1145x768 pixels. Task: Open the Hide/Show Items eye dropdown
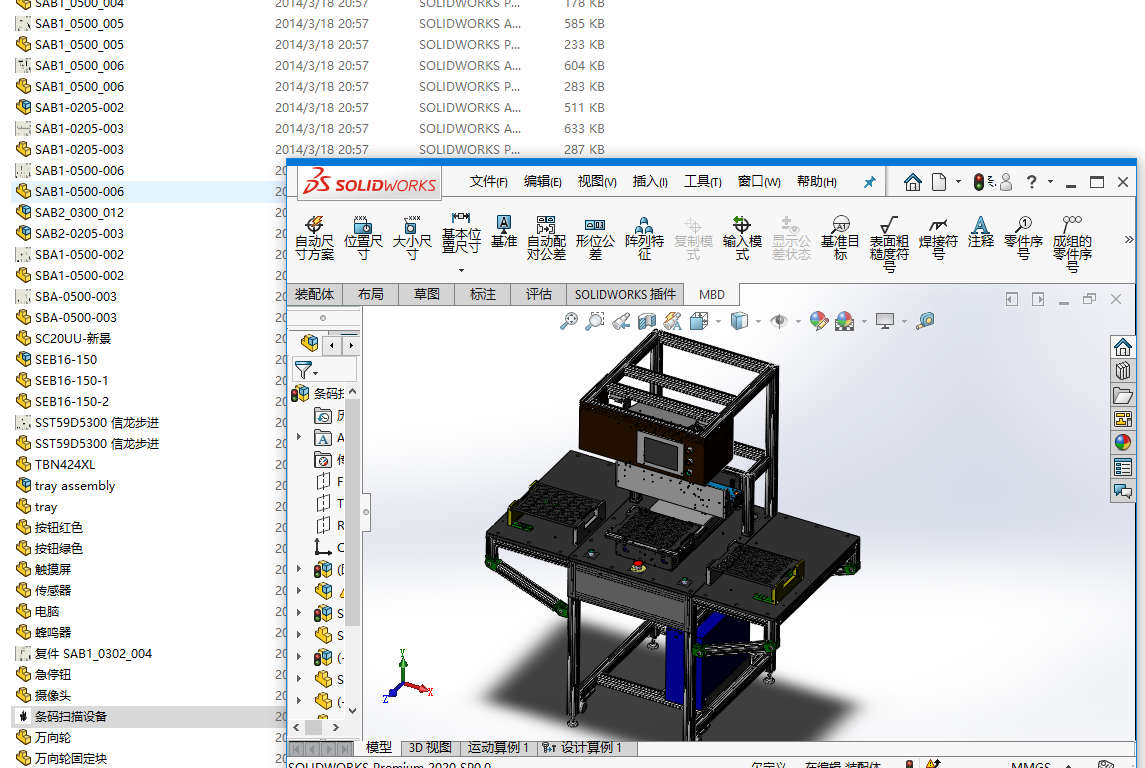tap(779, 321)
